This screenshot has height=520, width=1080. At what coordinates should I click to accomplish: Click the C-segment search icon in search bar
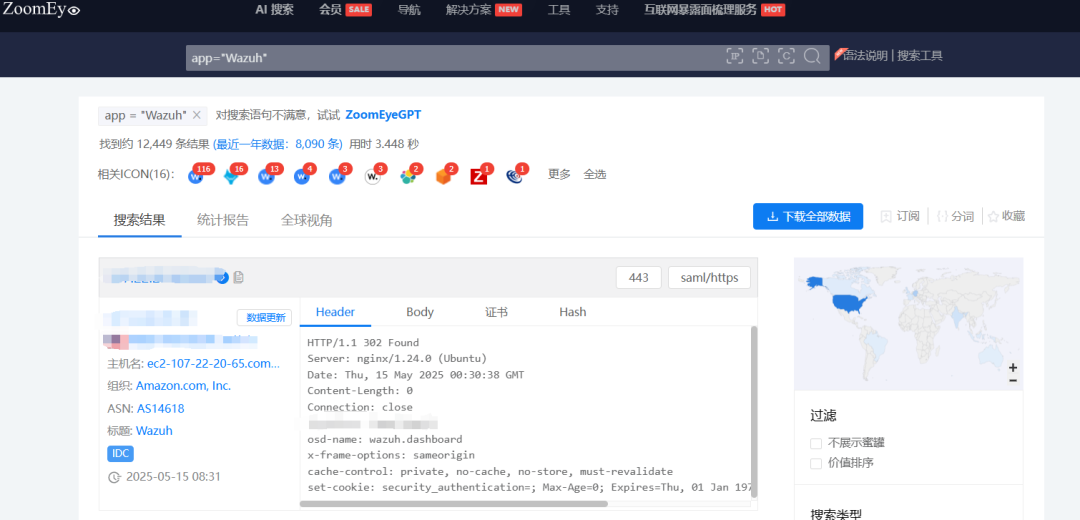click(786, 56)
